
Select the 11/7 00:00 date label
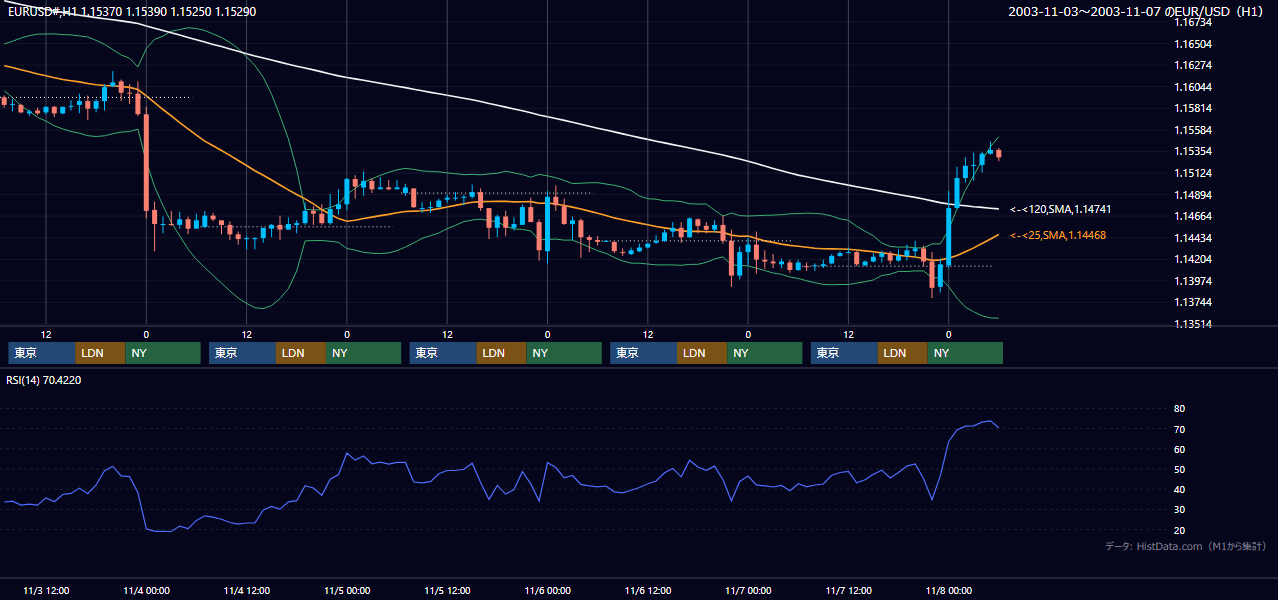coord(748,590)
